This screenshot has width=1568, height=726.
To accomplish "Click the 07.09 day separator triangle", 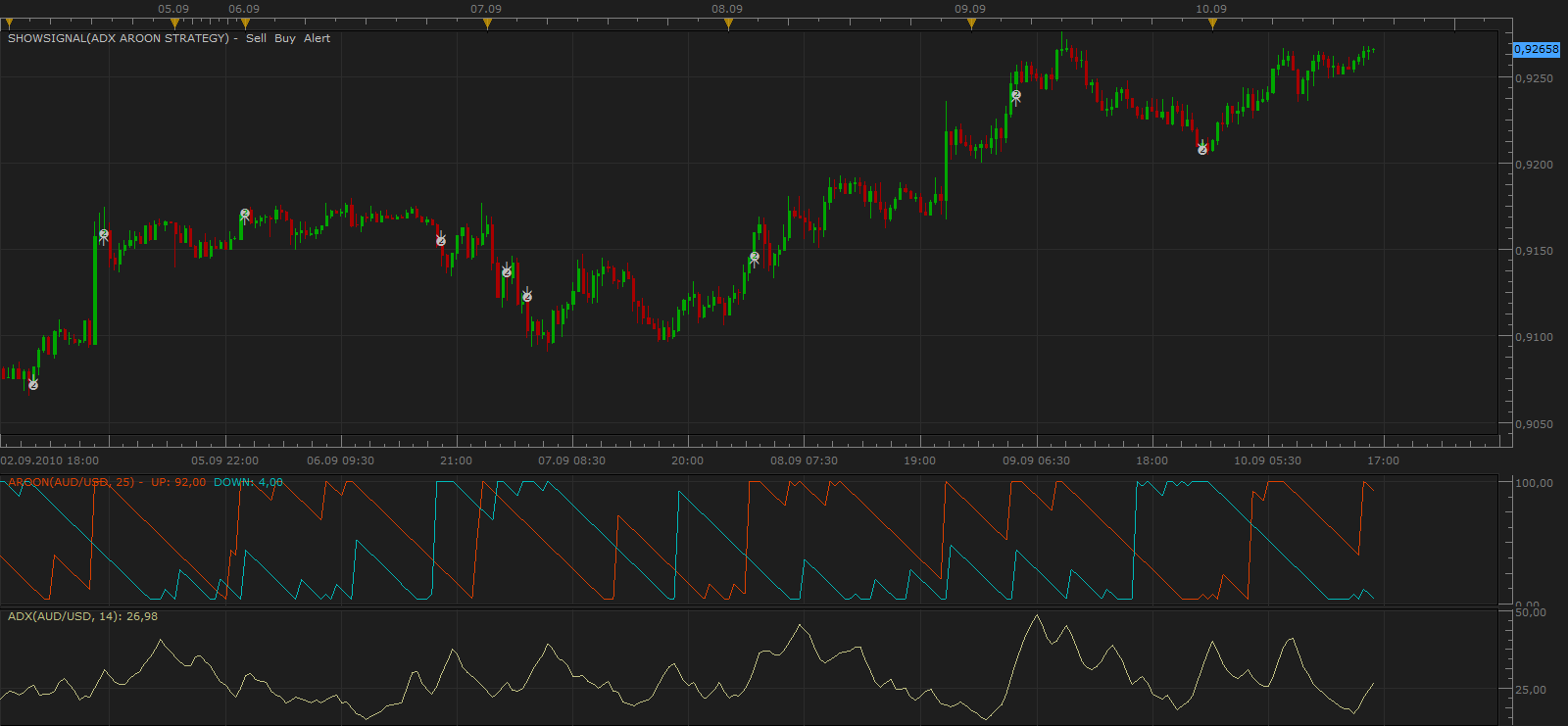I will [x=487, y=24].
